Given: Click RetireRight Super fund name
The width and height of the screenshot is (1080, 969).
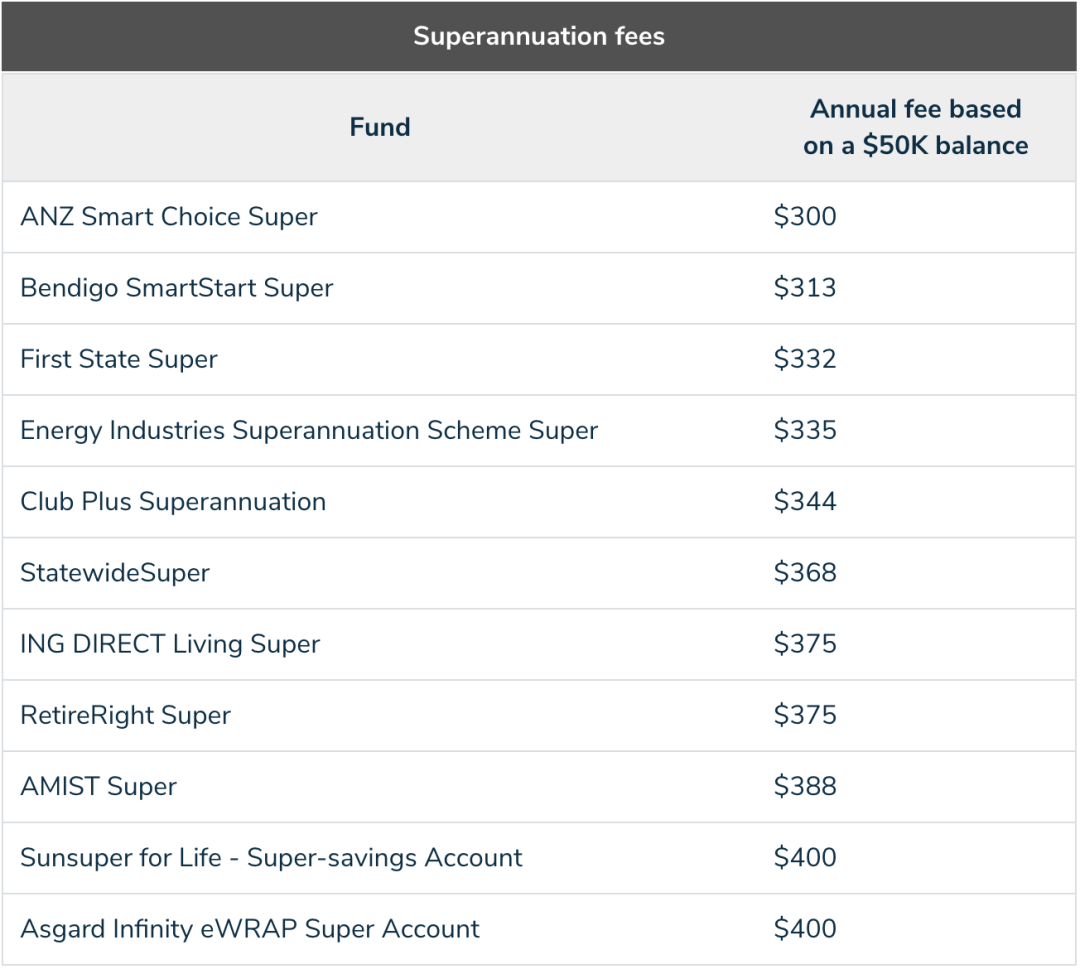Looking at the screenshot, I should pyautogui.click(x=126, y=715).
